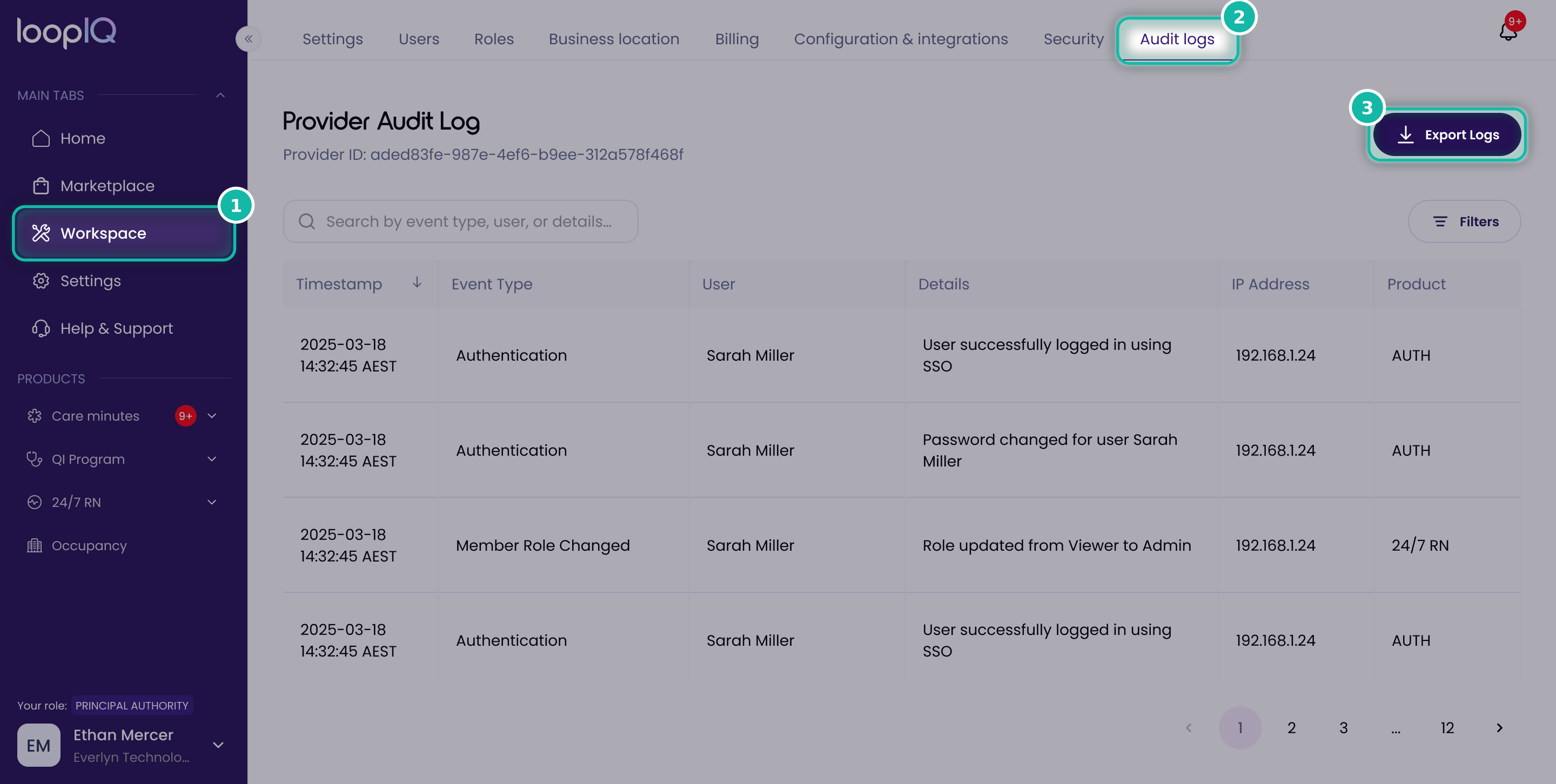Open the Ethan Mercer account dropdown
This screenshot has height=784, width=1556.
click(219, 745)
